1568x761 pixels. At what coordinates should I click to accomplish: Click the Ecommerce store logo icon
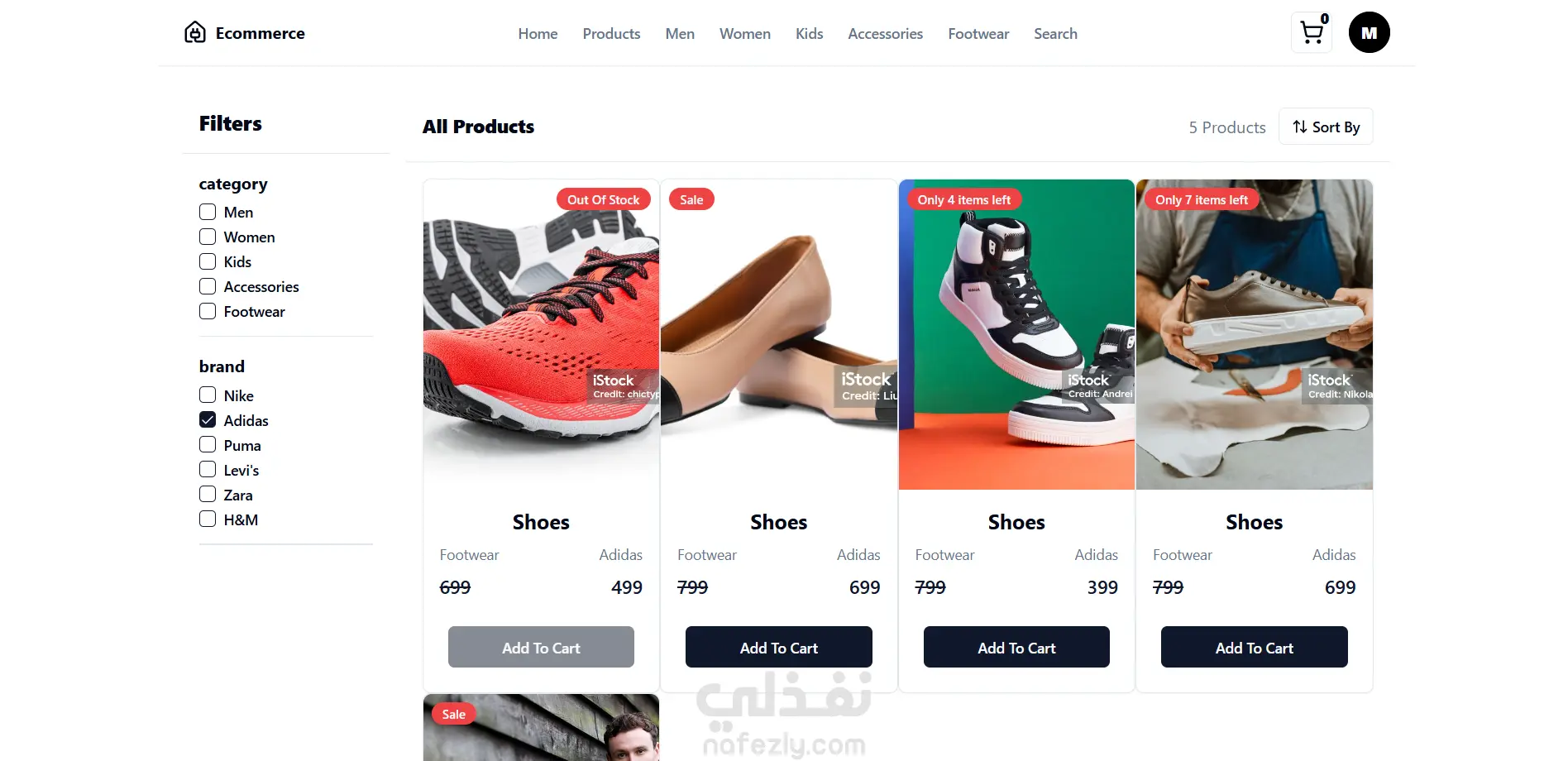(195, 32)
